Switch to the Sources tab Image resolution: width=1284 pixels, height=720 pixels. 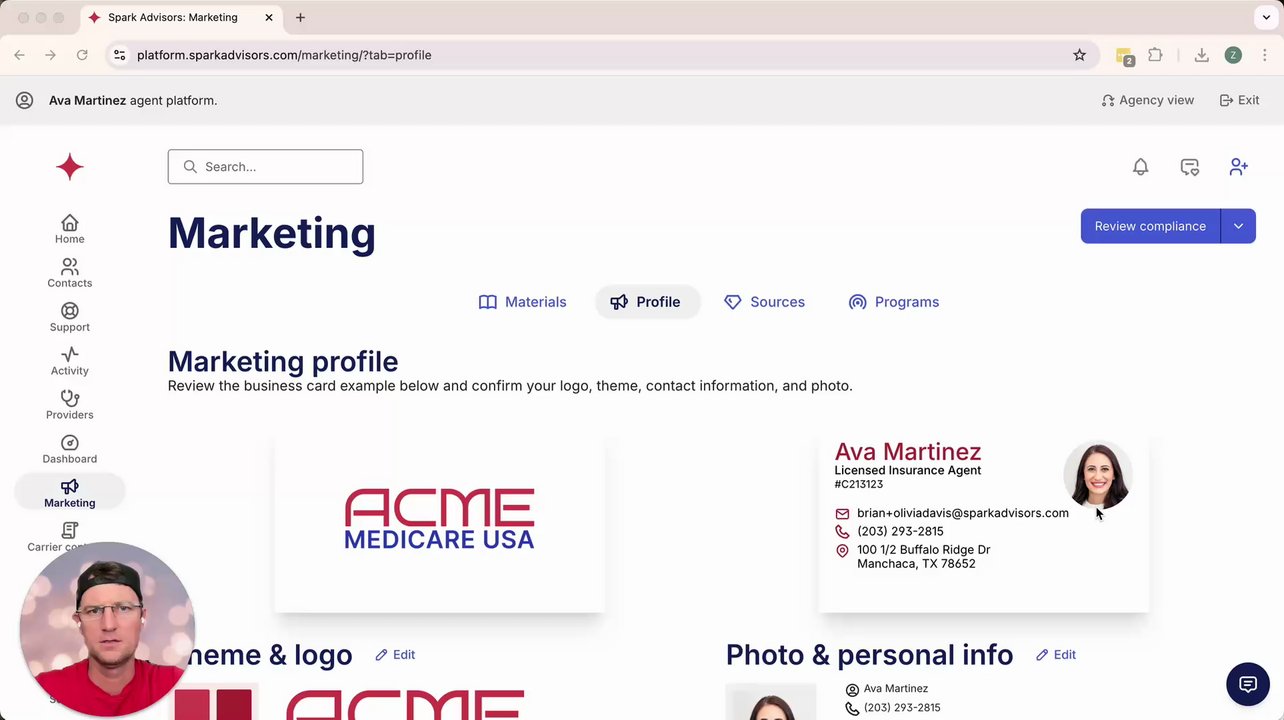click(764, 302)
